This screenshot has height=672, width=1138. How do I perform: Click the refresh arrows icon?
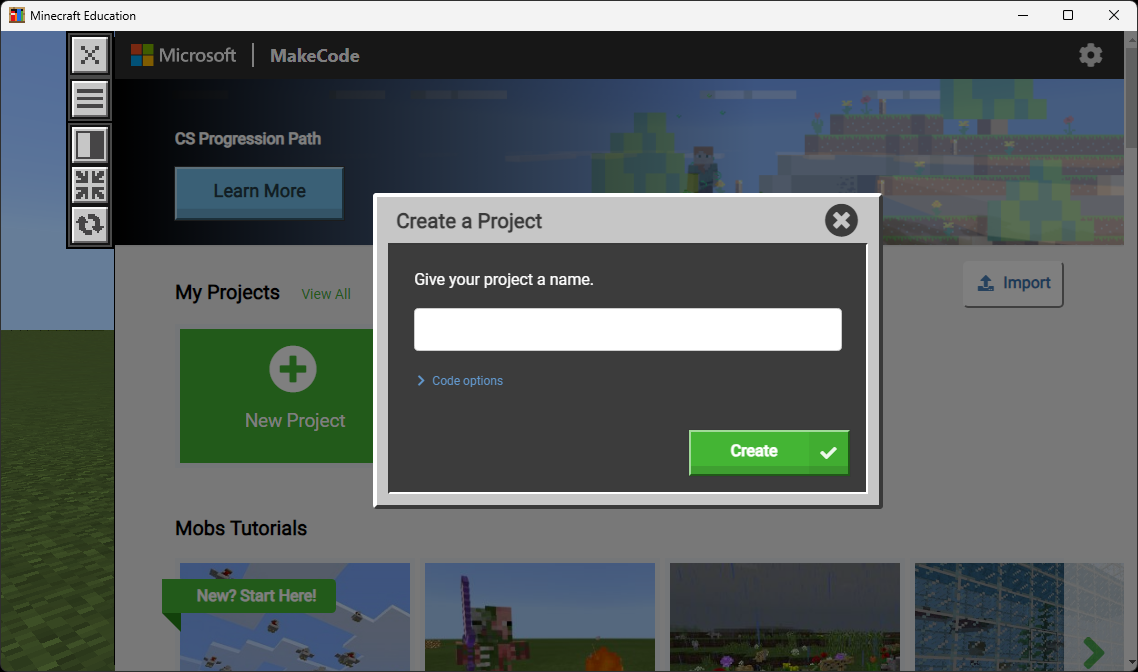click(90, 224)
